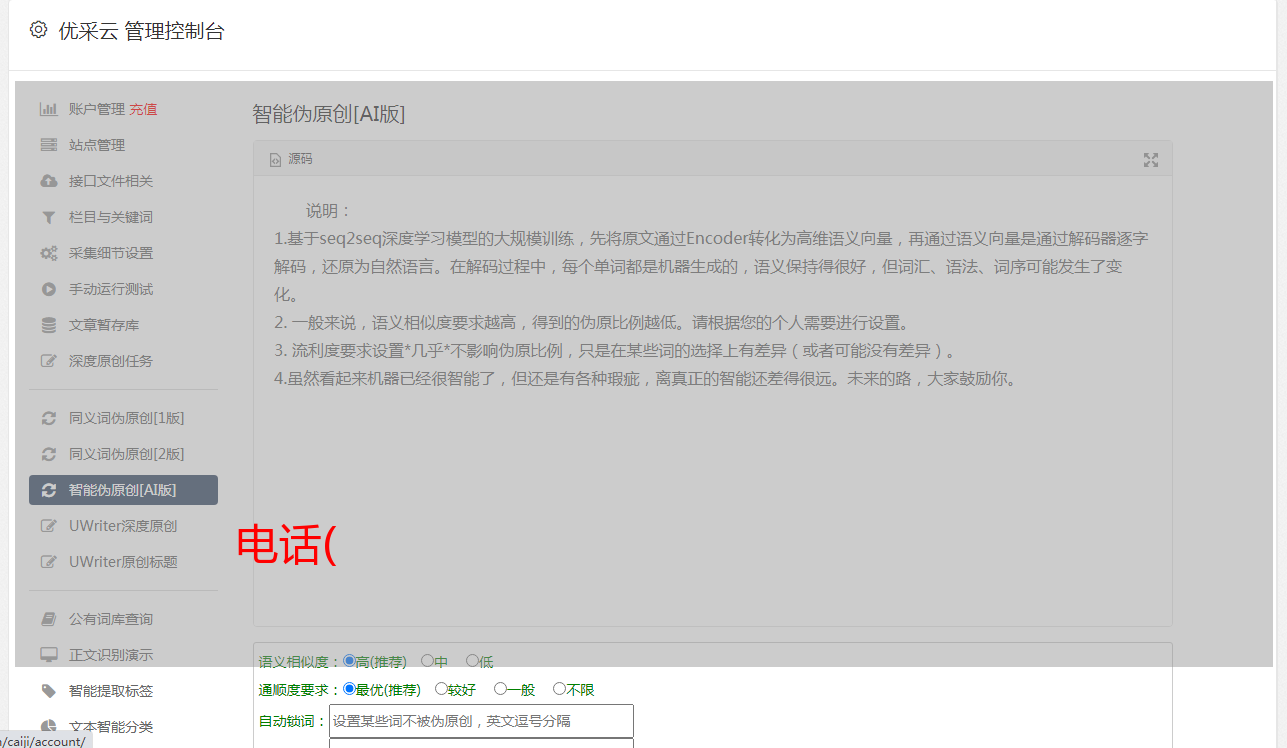The height and width of the screenshot is (748, 1287).
Task: Click the bar chart icon for 账户管理
Action: pos(48,109)
